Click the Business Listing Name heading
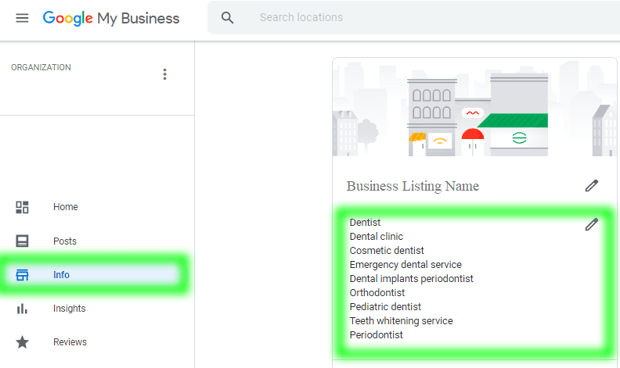Image resolution: width=620 pixels, height=368 pixels. coord(413,186)
